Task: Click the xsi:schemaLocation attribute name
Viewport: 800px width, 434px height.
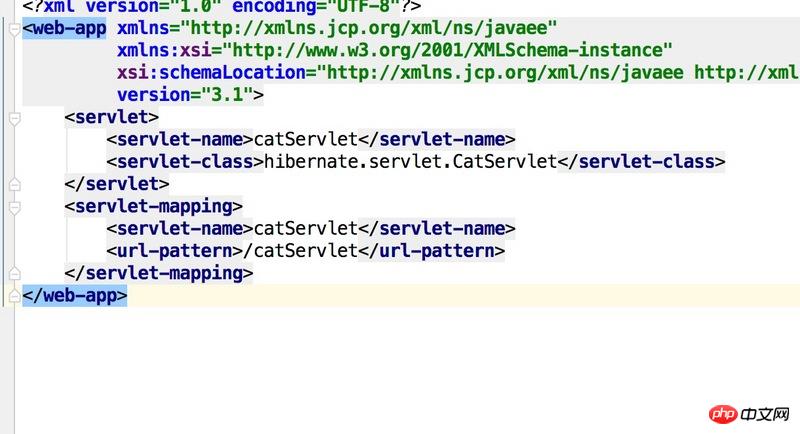Action: [211, 72]
